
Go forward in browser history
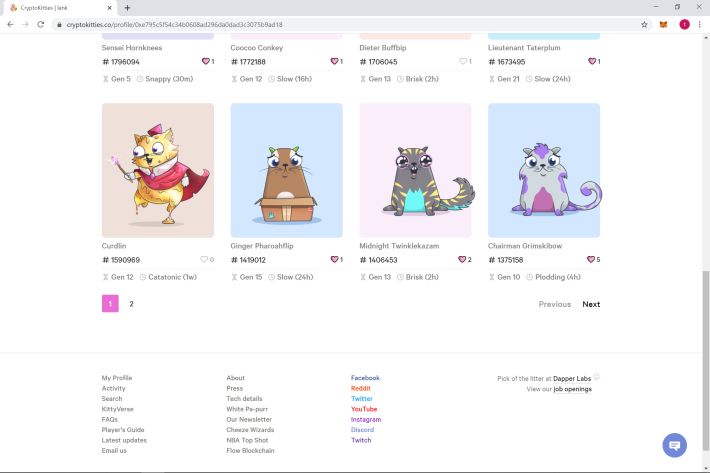25,24
